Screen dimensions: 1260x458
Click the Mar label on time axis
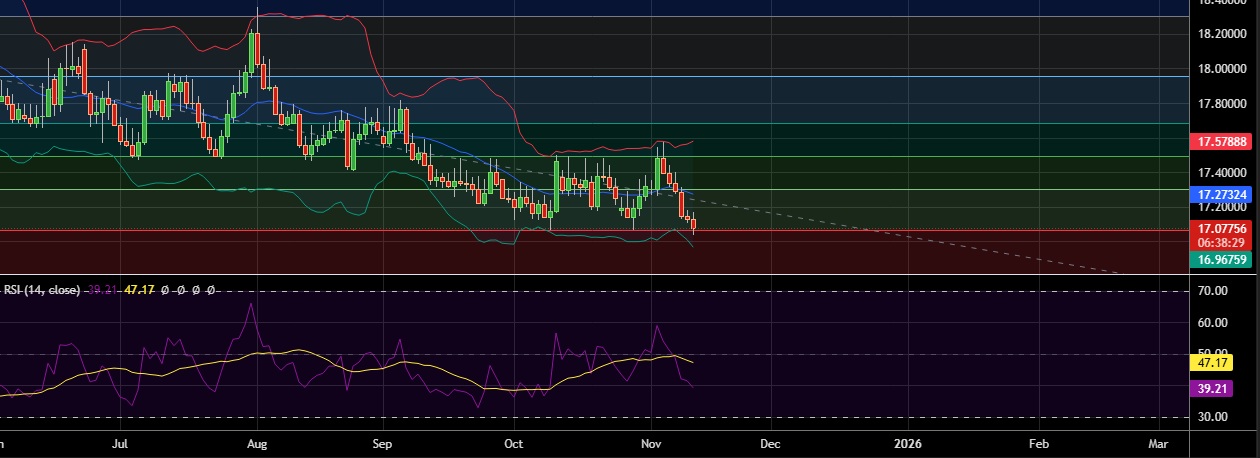click(x=1159, y=442)
